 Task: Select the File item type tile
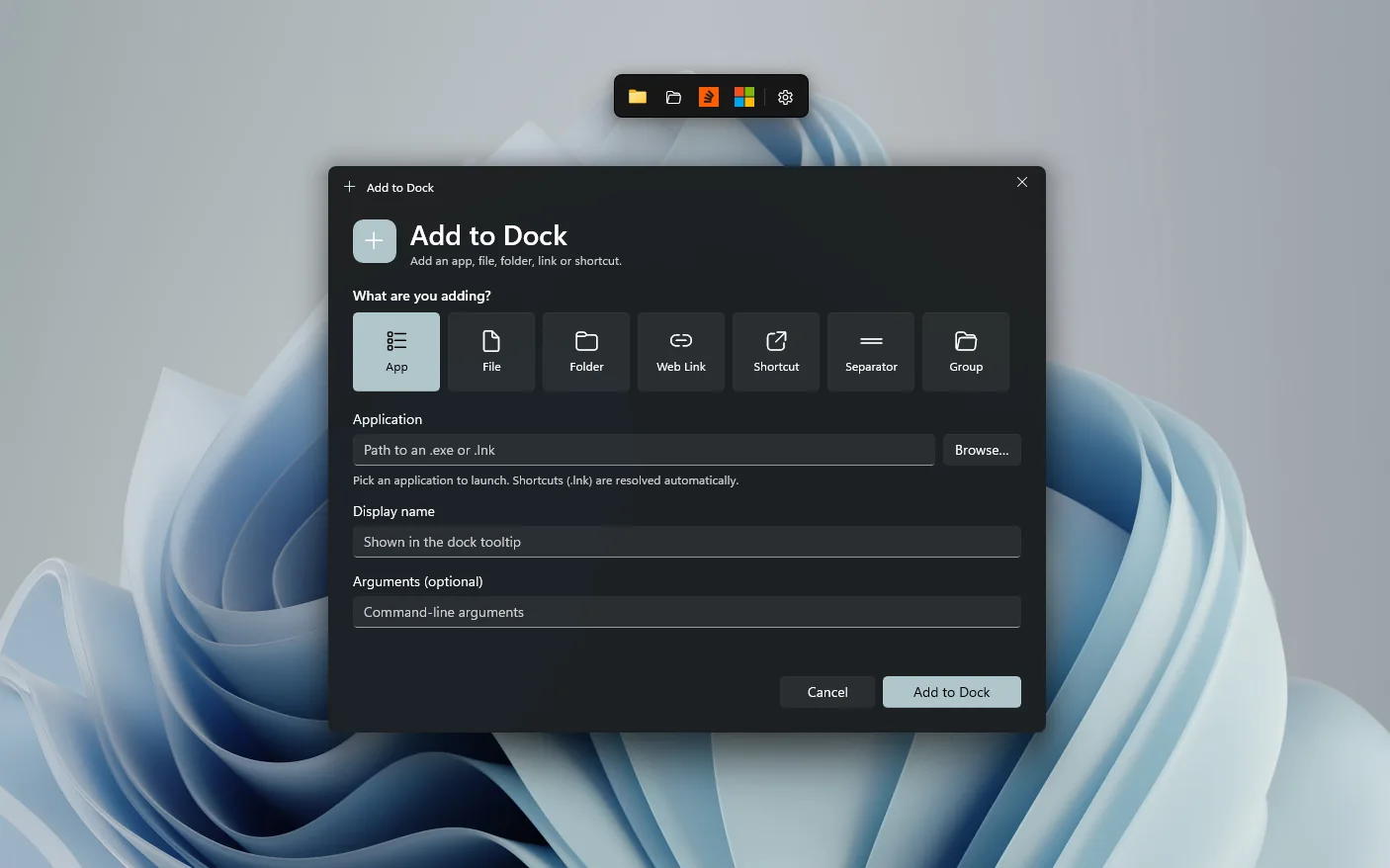tap(491, 352)
